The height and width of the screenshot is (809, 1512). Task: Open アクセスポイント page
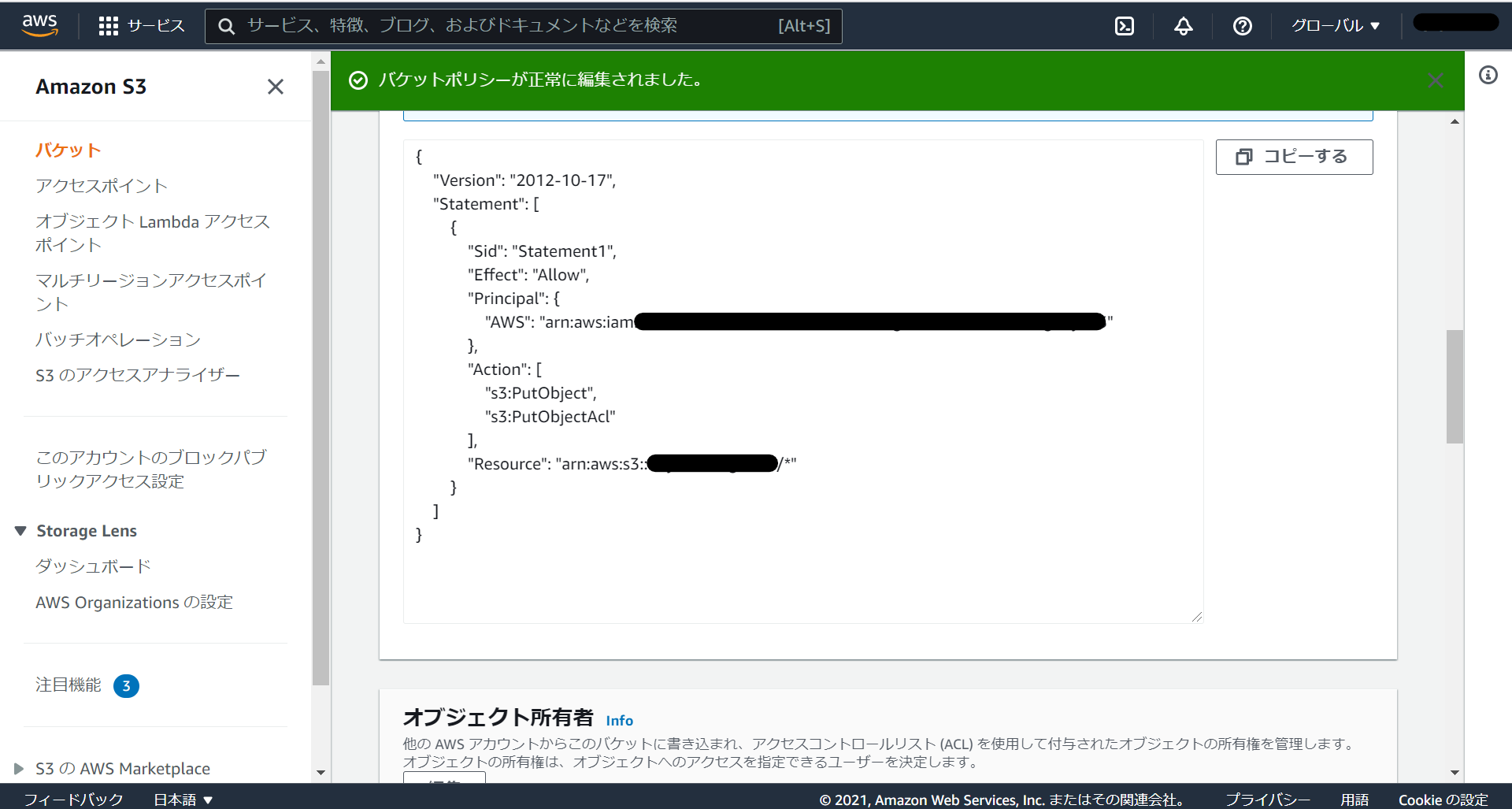tap(102, 186)
